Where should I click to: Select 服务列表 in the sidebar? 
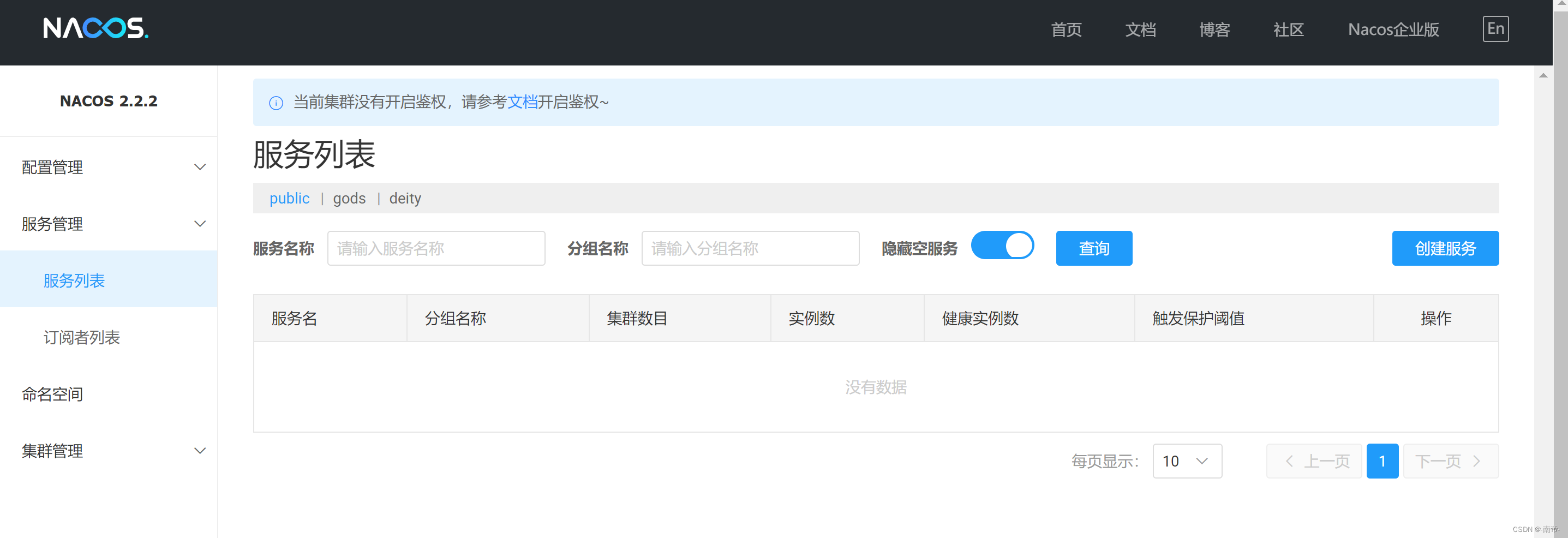109,280
